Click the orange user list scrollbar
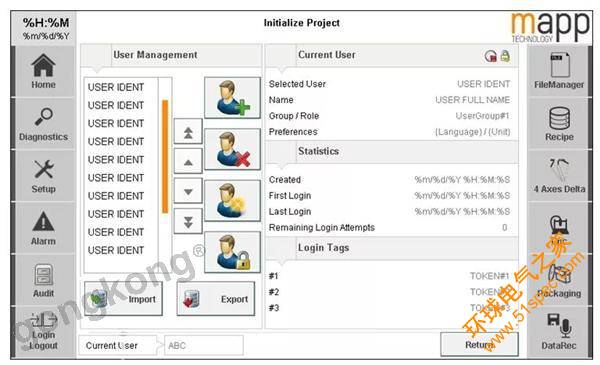The image size is (600, 365). click(165, 156)
